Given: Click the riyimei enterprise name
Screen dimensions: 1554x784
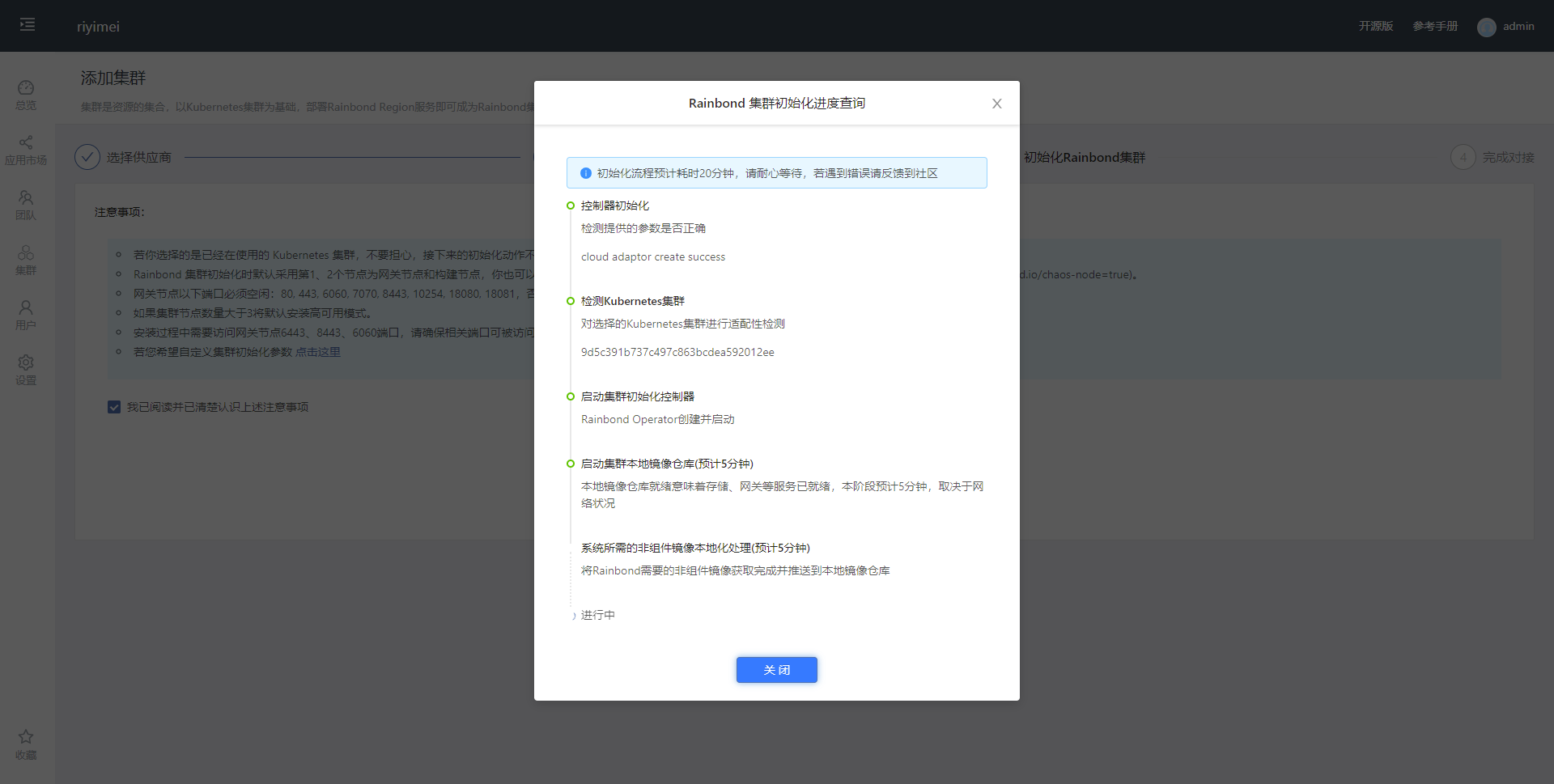Looking at the screenshot, I should (98, 27).
